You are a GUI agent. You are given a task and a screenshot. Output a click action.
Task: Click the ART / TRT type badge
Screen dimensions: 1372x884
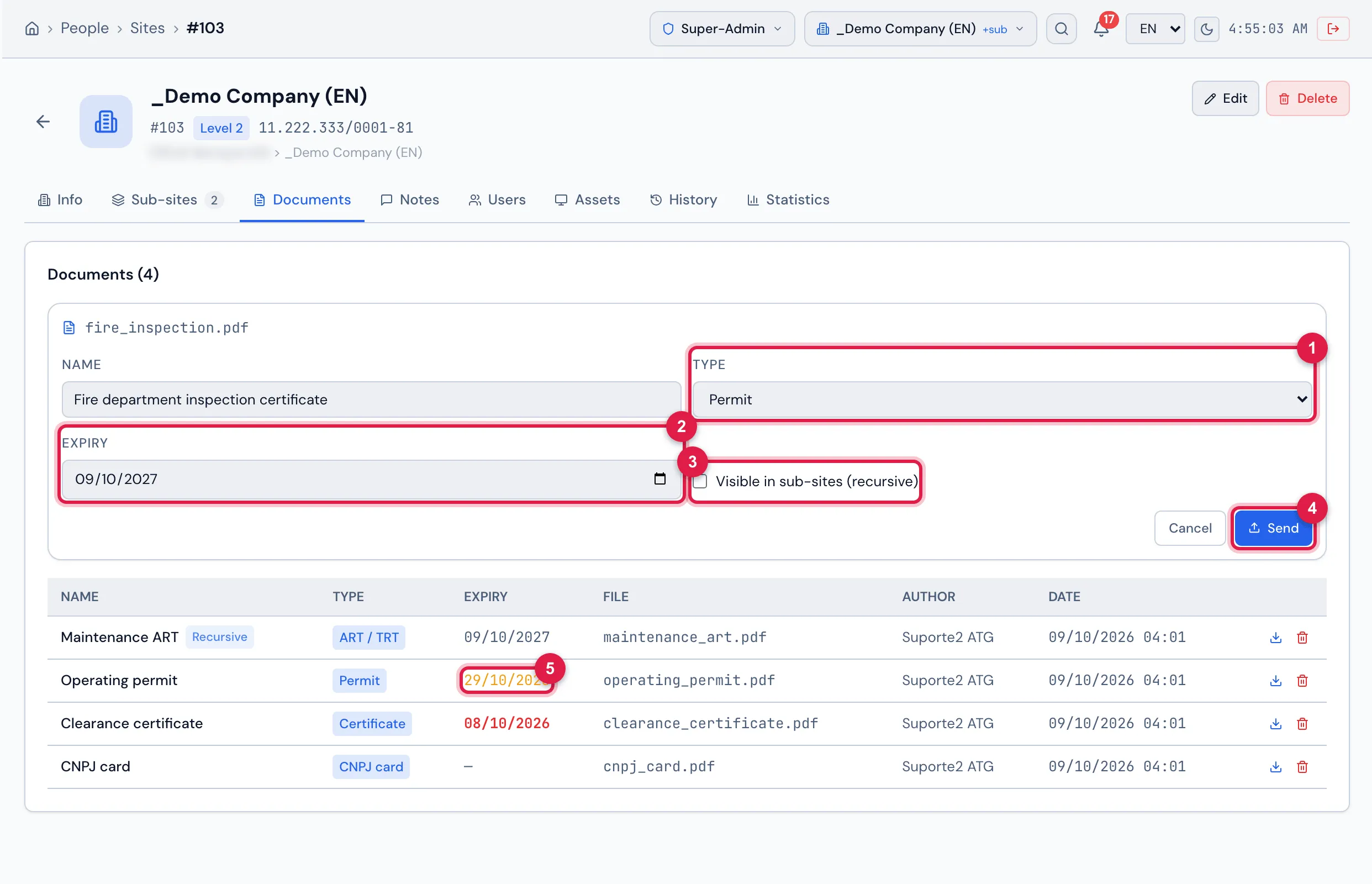368,638
